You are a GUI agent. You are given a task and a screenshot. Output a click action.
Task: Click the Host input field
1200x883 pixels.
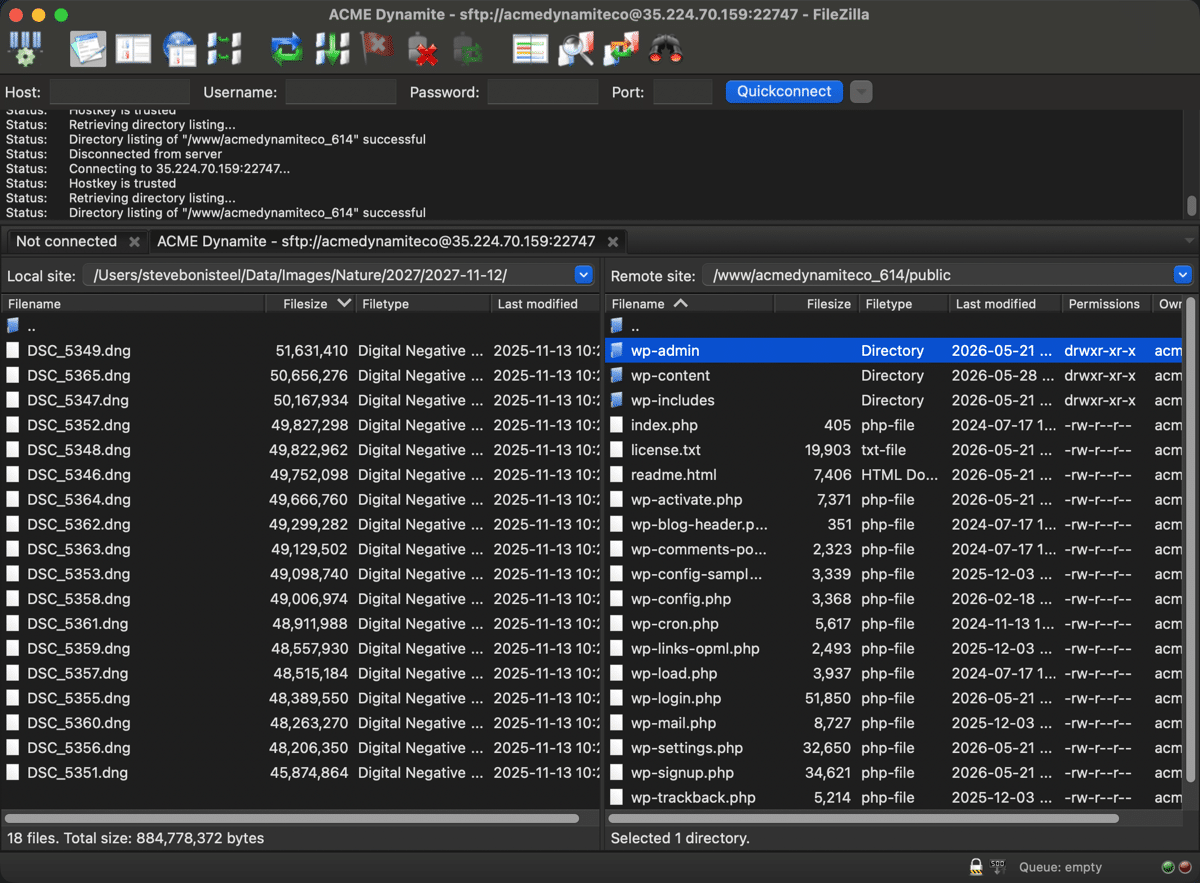tap(119, 92)
